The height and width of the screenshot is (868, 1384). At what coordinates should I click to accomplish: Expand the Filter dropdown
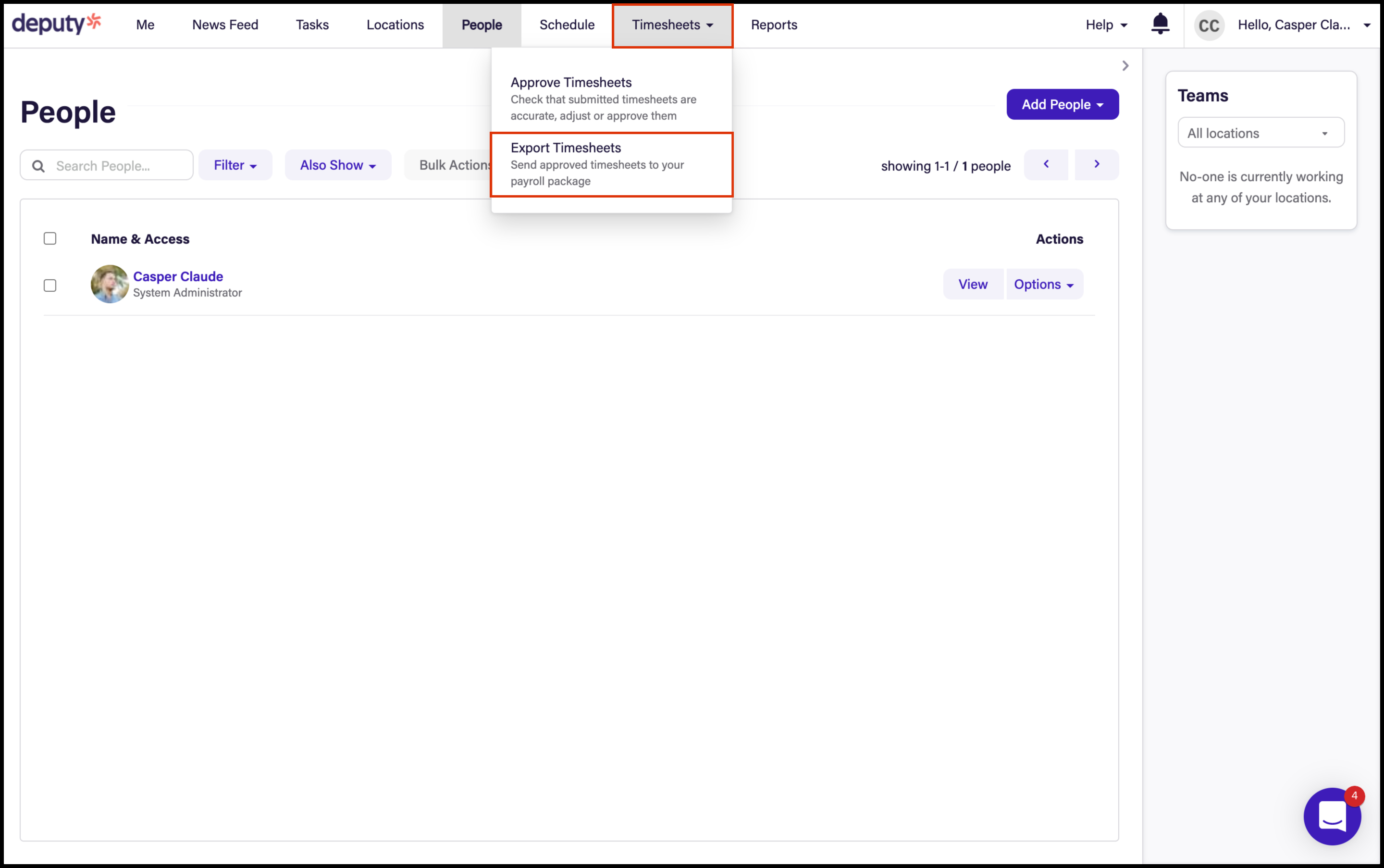tap(235, 165)
